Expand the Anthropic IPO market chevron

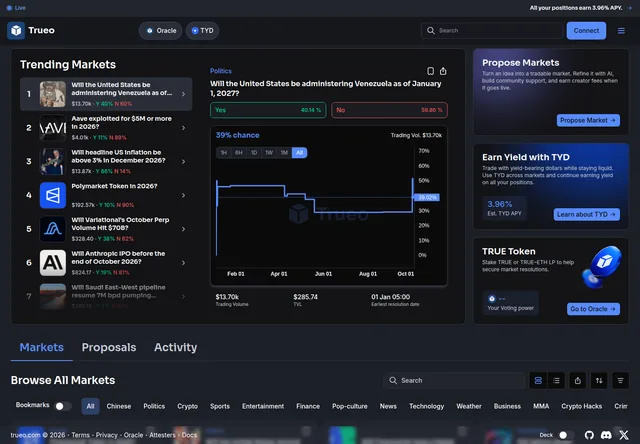pos(183,263)
